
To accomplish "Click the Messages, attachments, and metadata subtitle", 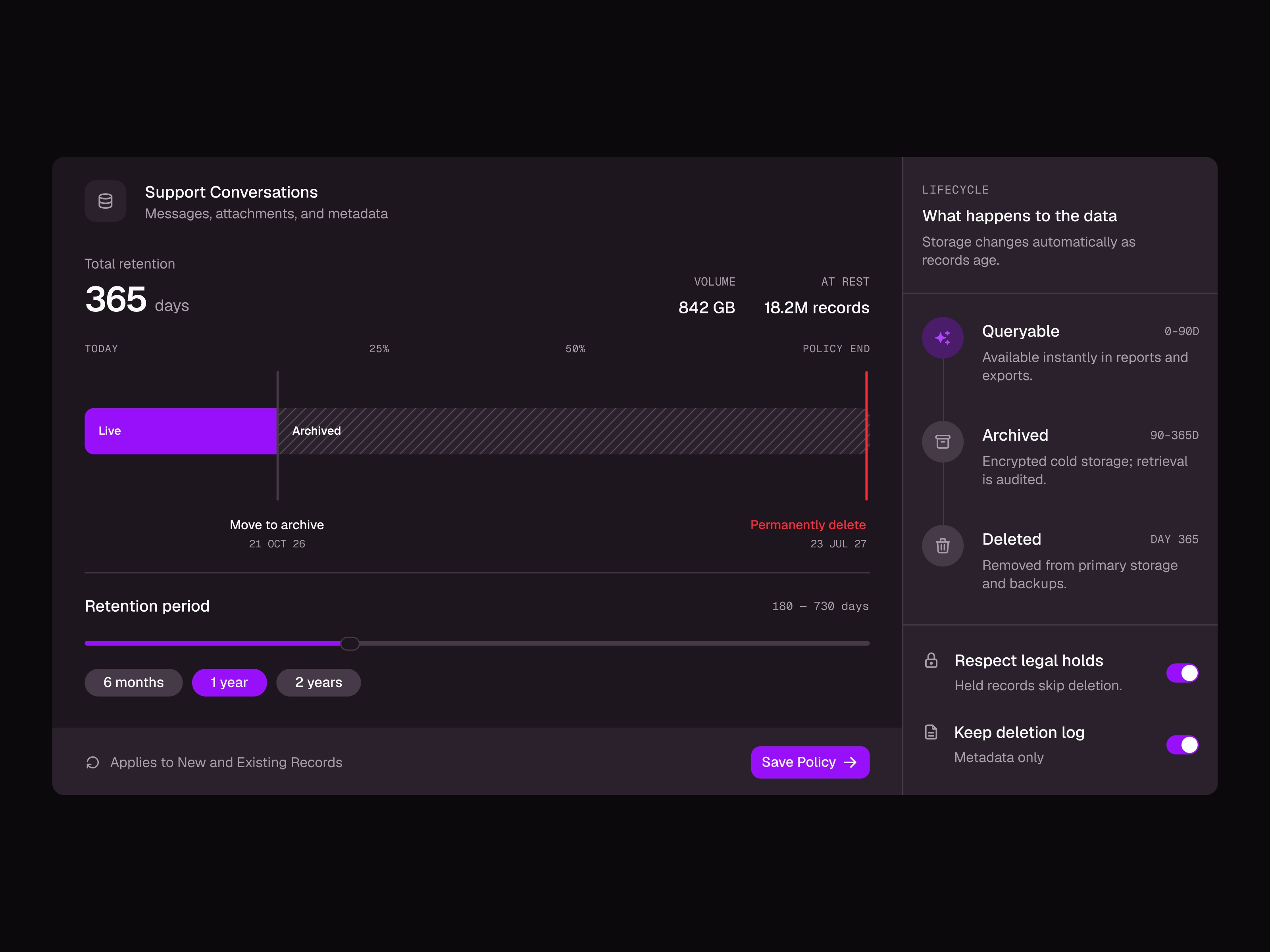I will coord(266,213).
